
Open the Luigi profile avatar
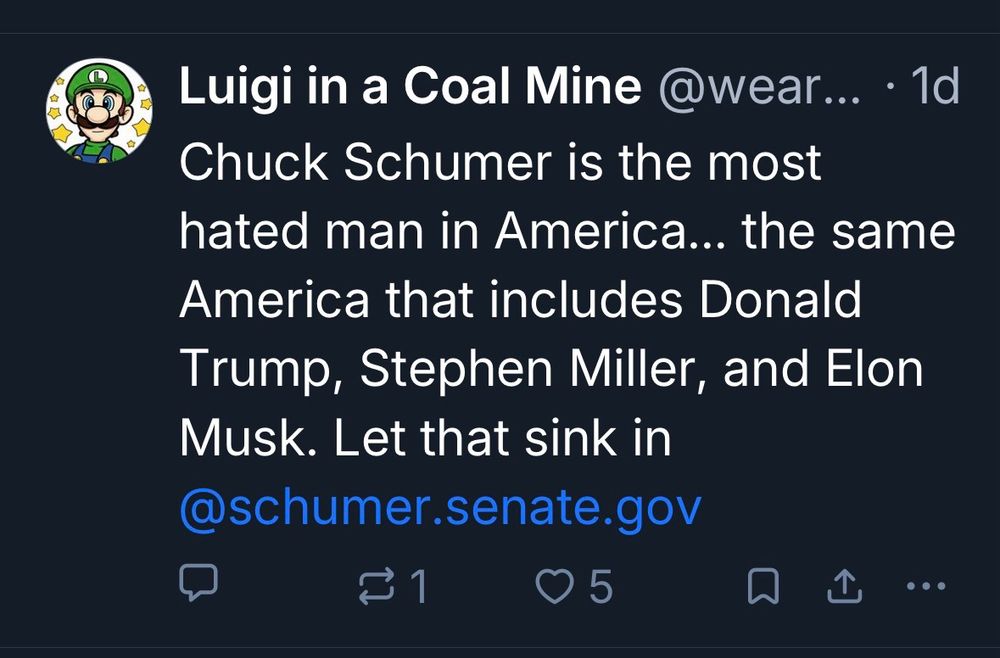pyautogui.click(x=99, y=110)
